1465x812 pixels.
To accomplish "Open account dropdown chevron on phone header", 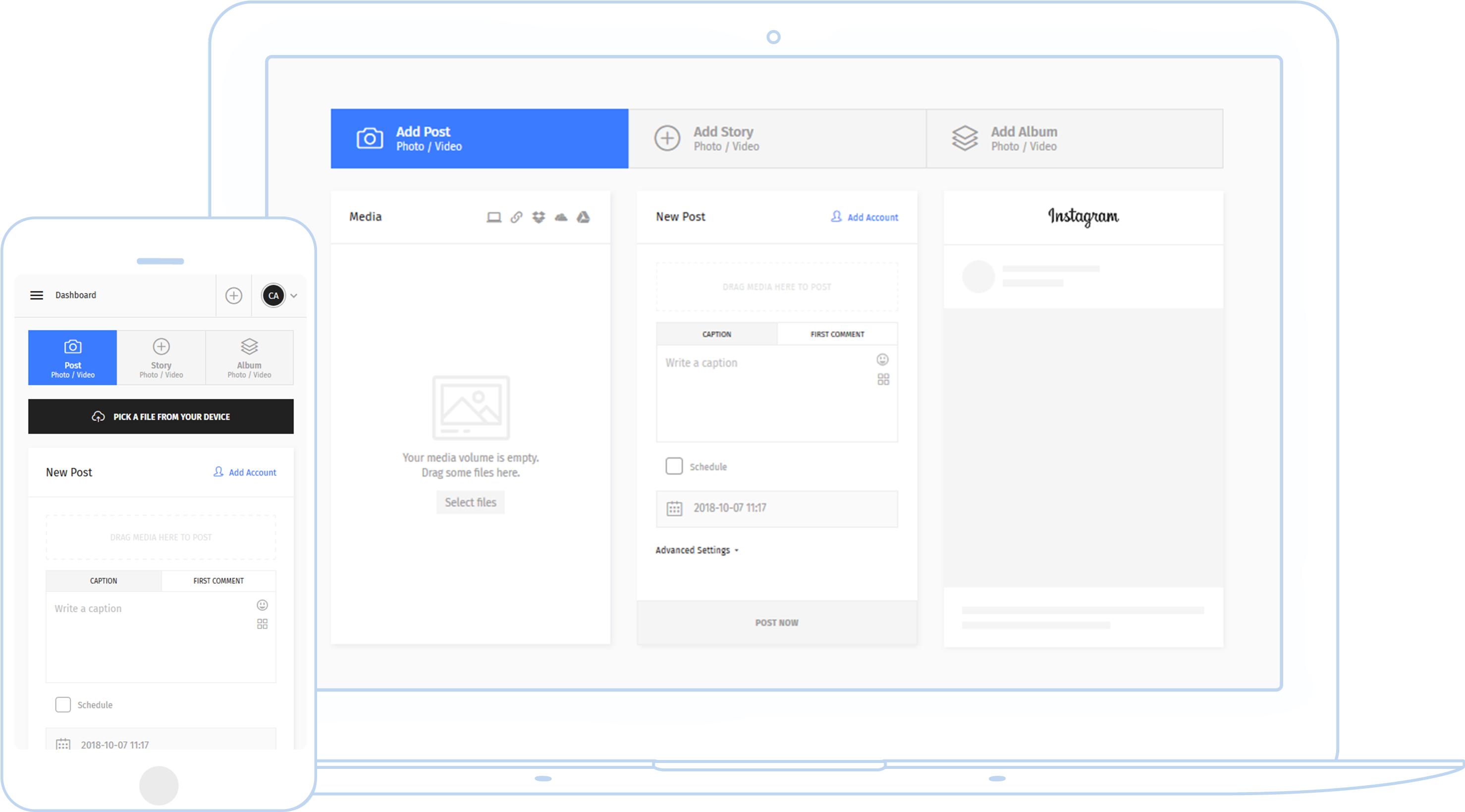I will [x=294, y=296].
